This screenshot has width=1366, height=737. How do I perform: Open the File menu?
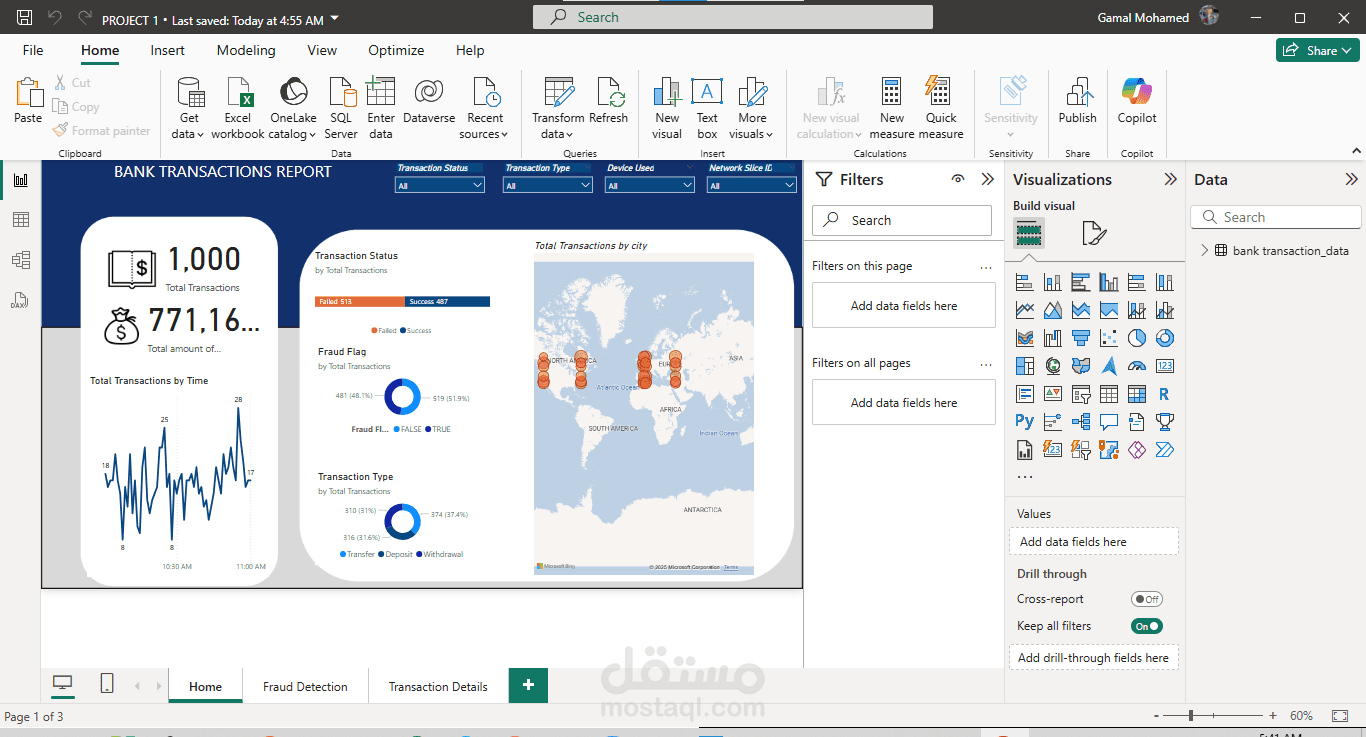[33, 50]
